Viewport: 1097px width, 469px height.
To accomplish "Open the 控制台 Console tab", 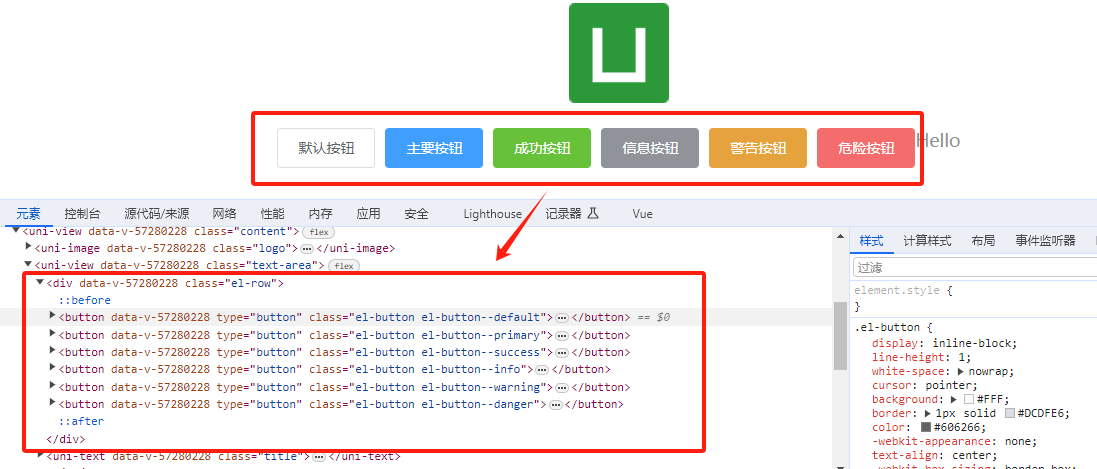I will pos(83,214).
